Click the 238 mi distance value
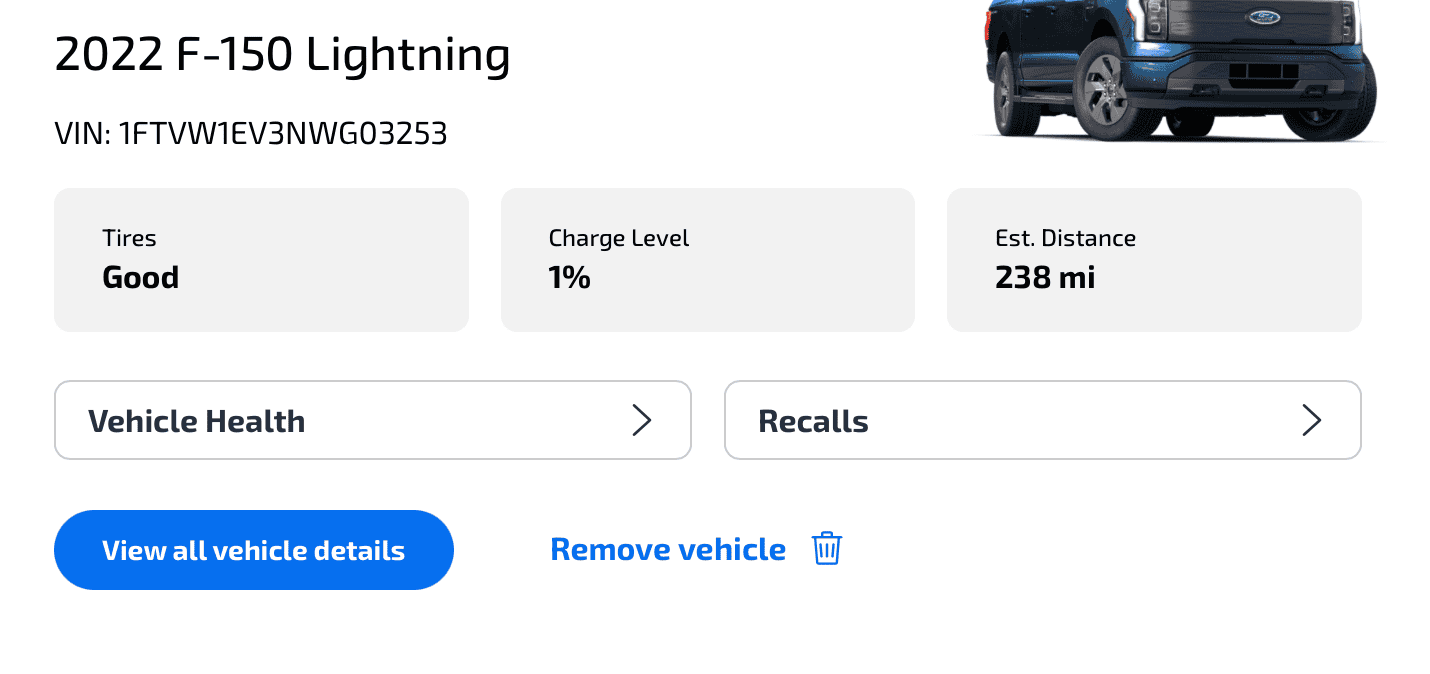The image size is (1430, 674). coord(1045,277)
